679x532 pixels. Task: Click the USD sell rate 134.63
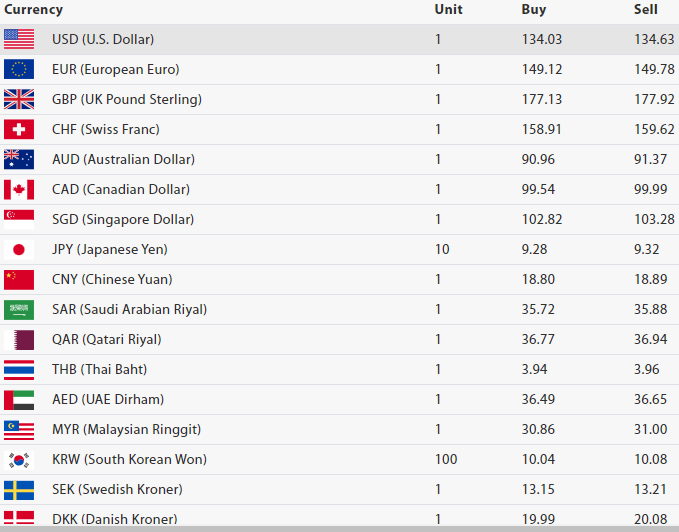[654, 39]
